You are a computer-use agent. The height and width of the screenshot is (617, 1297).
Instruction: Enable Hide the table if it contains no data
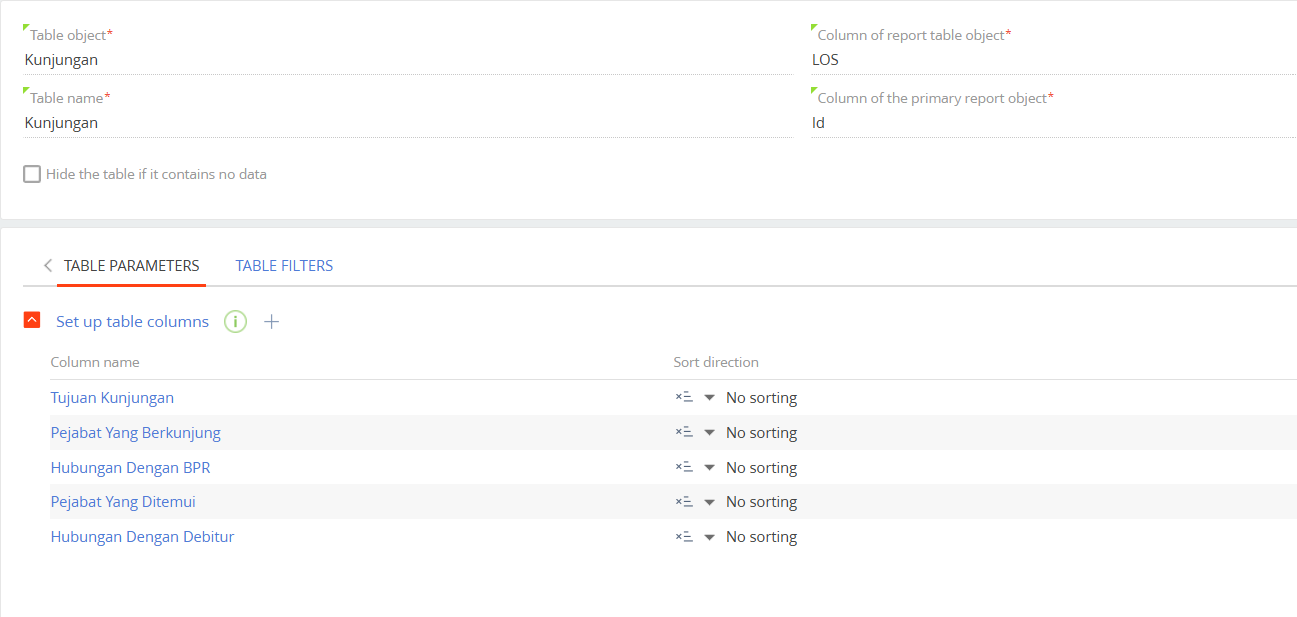pyautogui.click(x=32, y=174)
